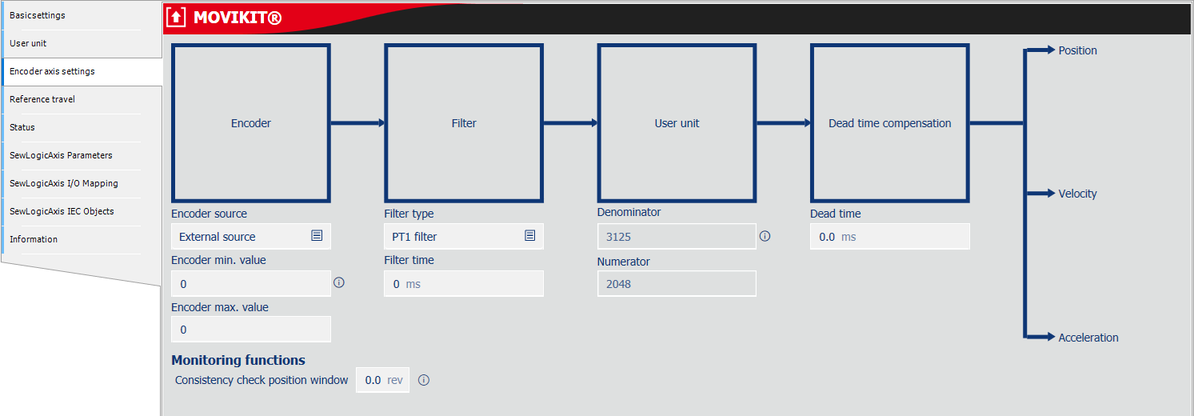Click the Encoder max. value field
The height and width of the screenshot is (416, 1194).
[x=250, y=329]
